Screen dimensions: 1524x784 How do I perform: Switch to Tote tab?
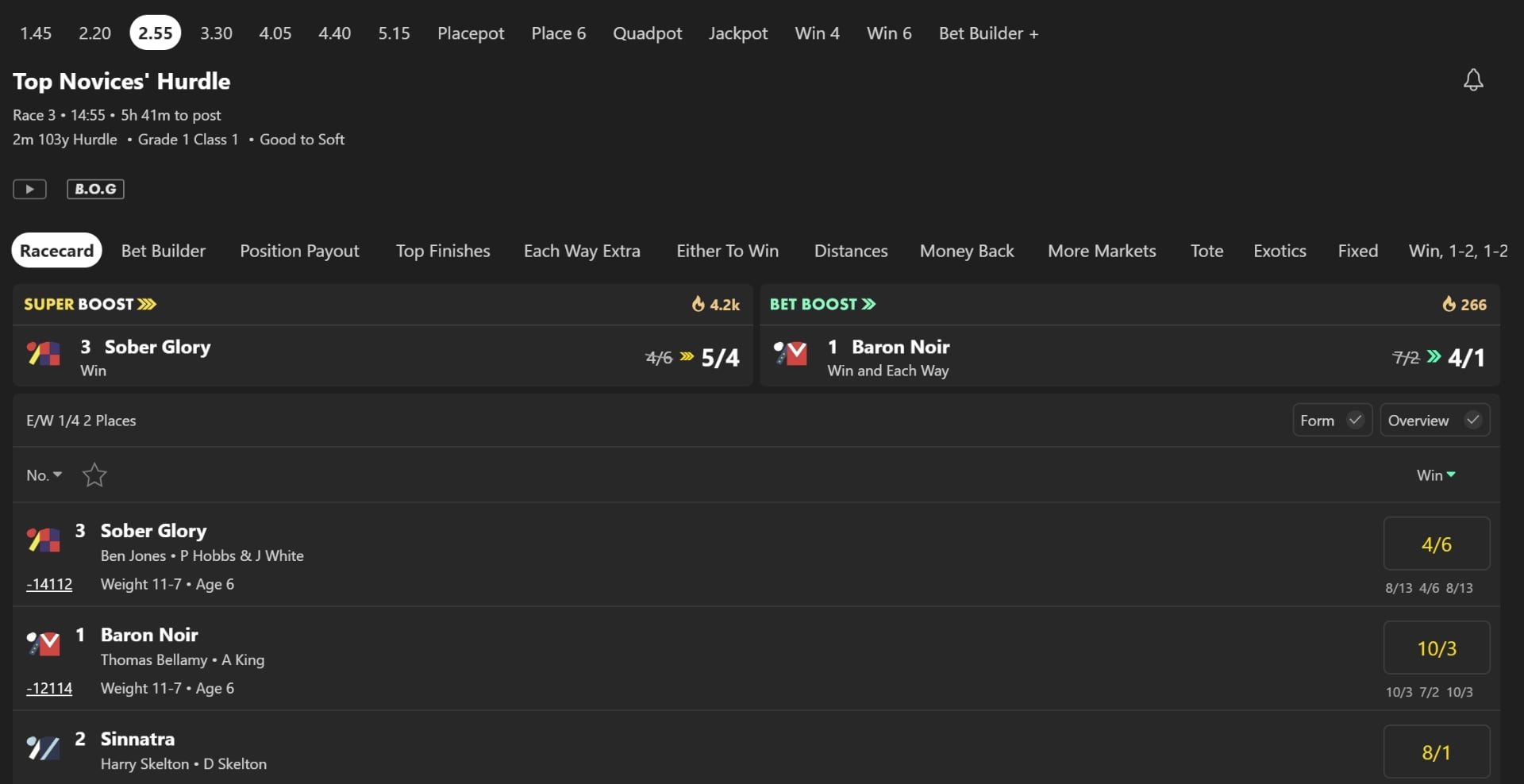[1206, 251]
